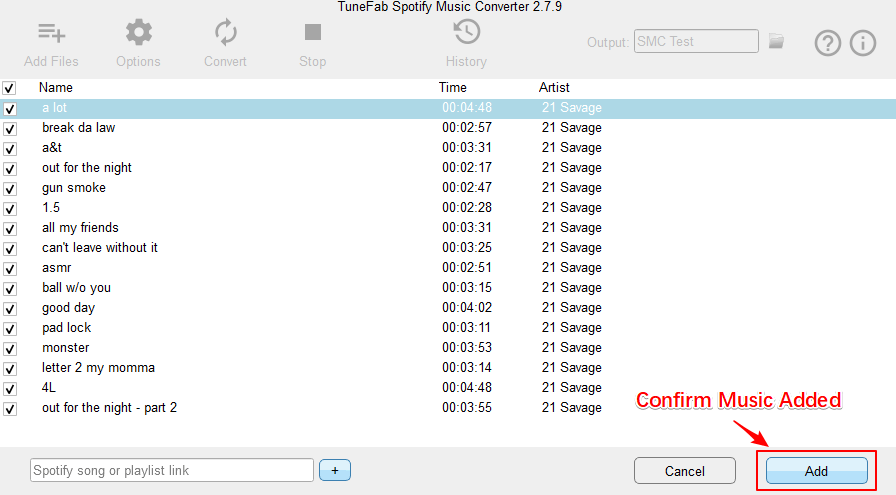Click the Add Files icon
This screenshot has width=896, height=495.
click(51, 33)
